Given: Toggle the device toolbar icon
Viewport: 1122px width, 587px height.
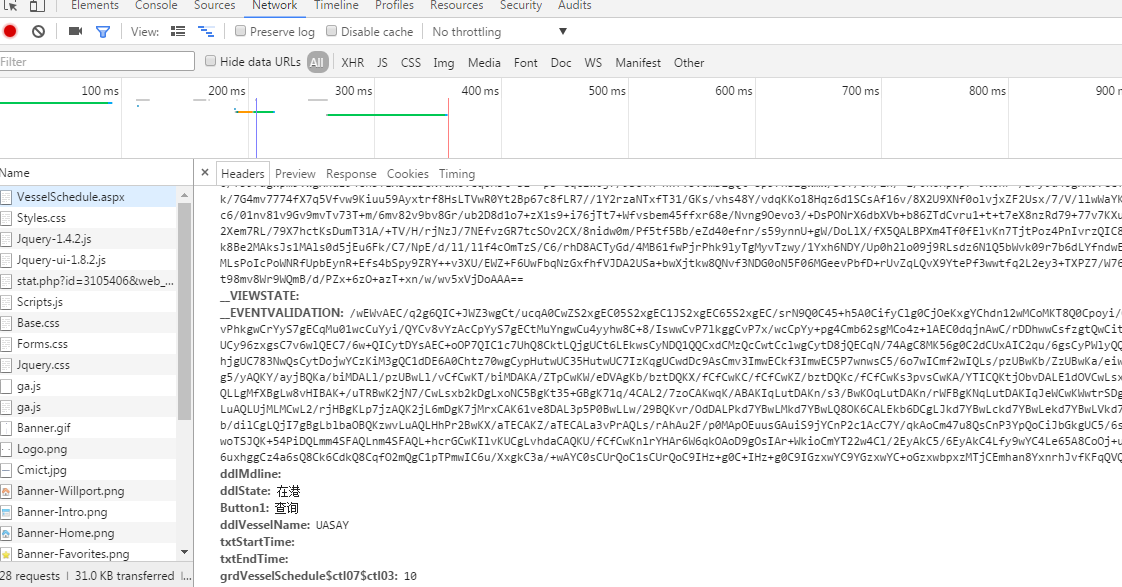Looking at the screenshot, I should coord(36,5).
